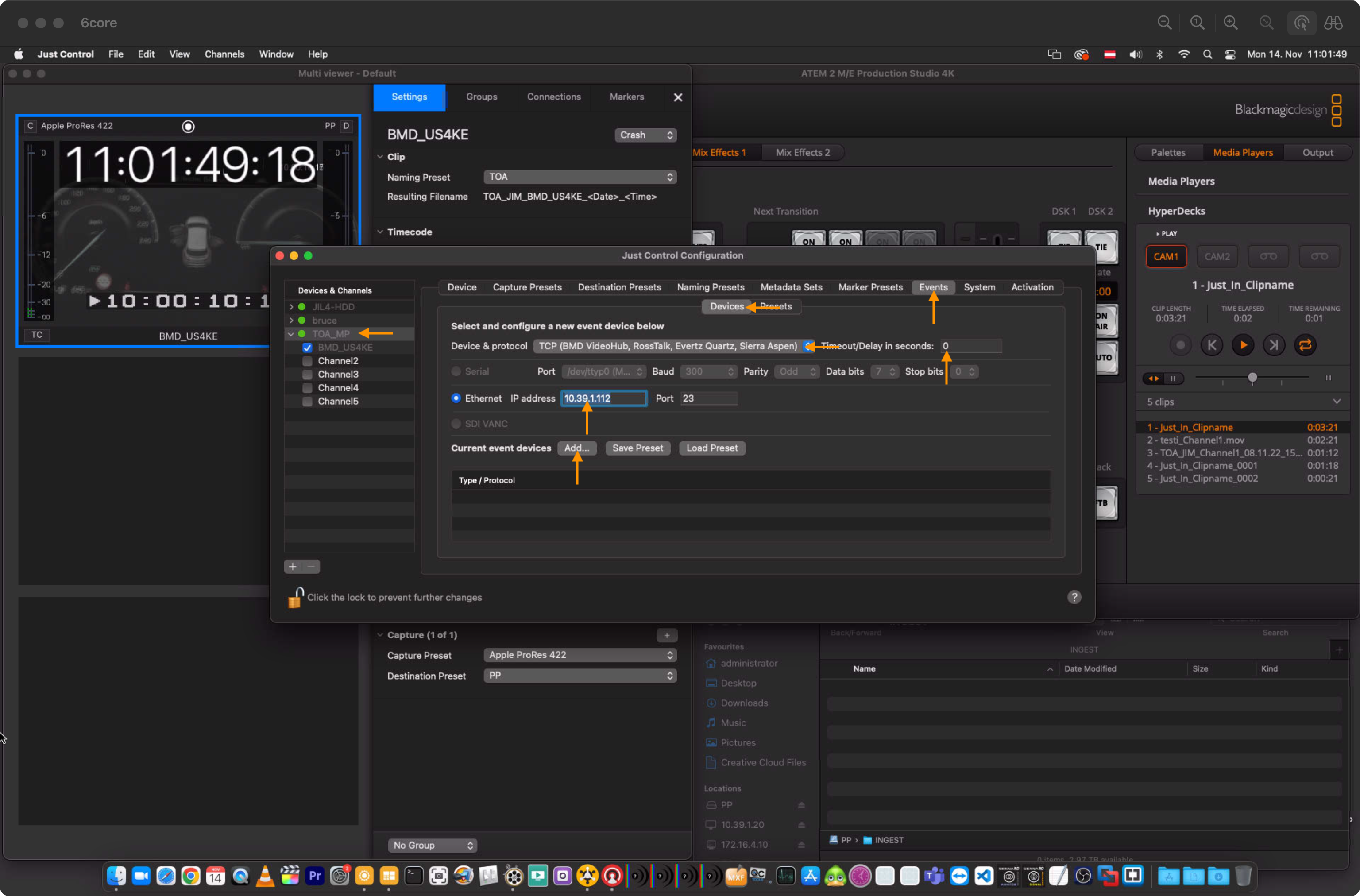Image resolution: width=1360 pixels, height=896 pixels.
Task: Click the plus button under Devices & Channels
Action: 293,566
